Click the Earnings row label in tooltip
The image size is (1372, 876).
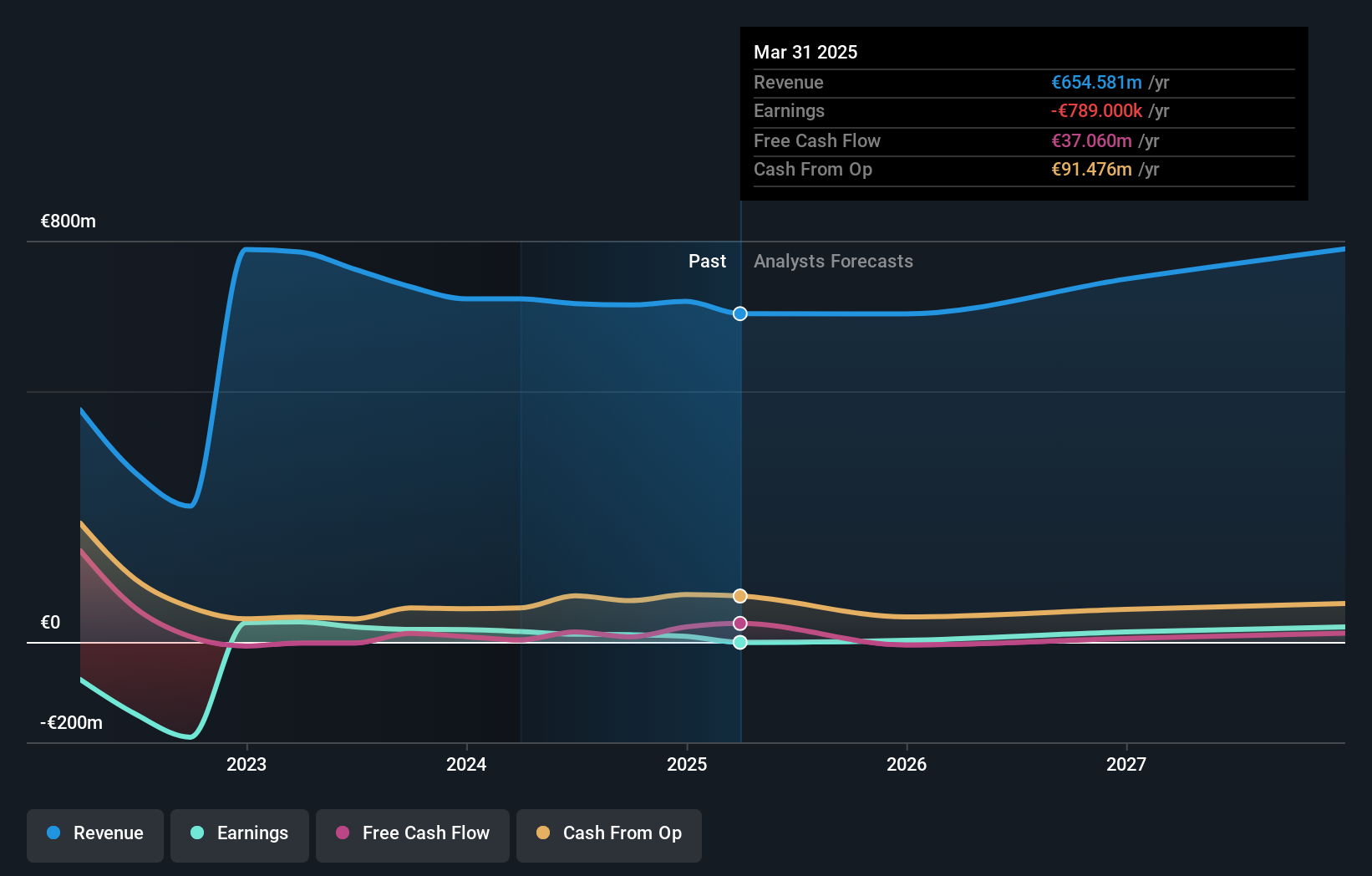789,111
